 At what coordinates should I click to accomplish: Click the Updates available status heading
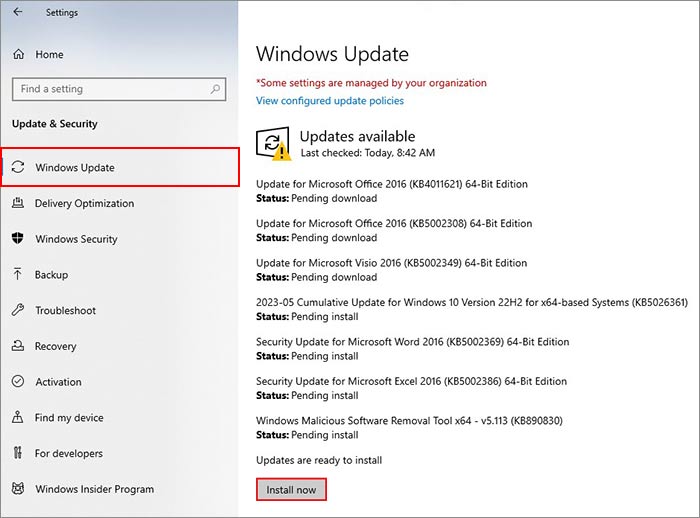tap(358, 136)
